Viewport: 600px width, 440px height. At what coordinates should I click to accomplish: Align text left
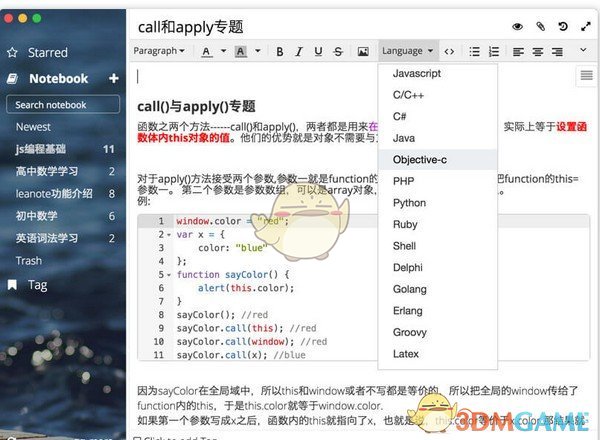point(518,51)
